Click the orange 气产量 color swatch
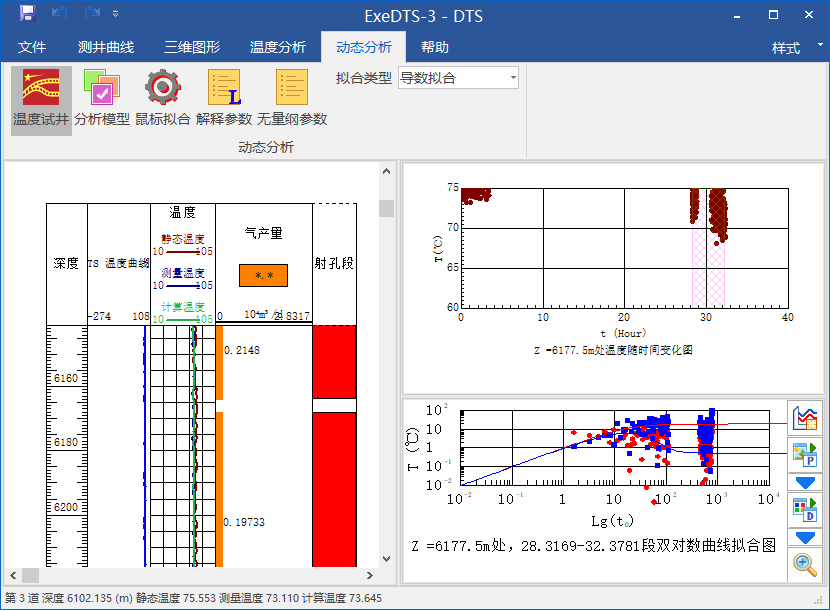830x610 pixels. click(x=263, y=275)
